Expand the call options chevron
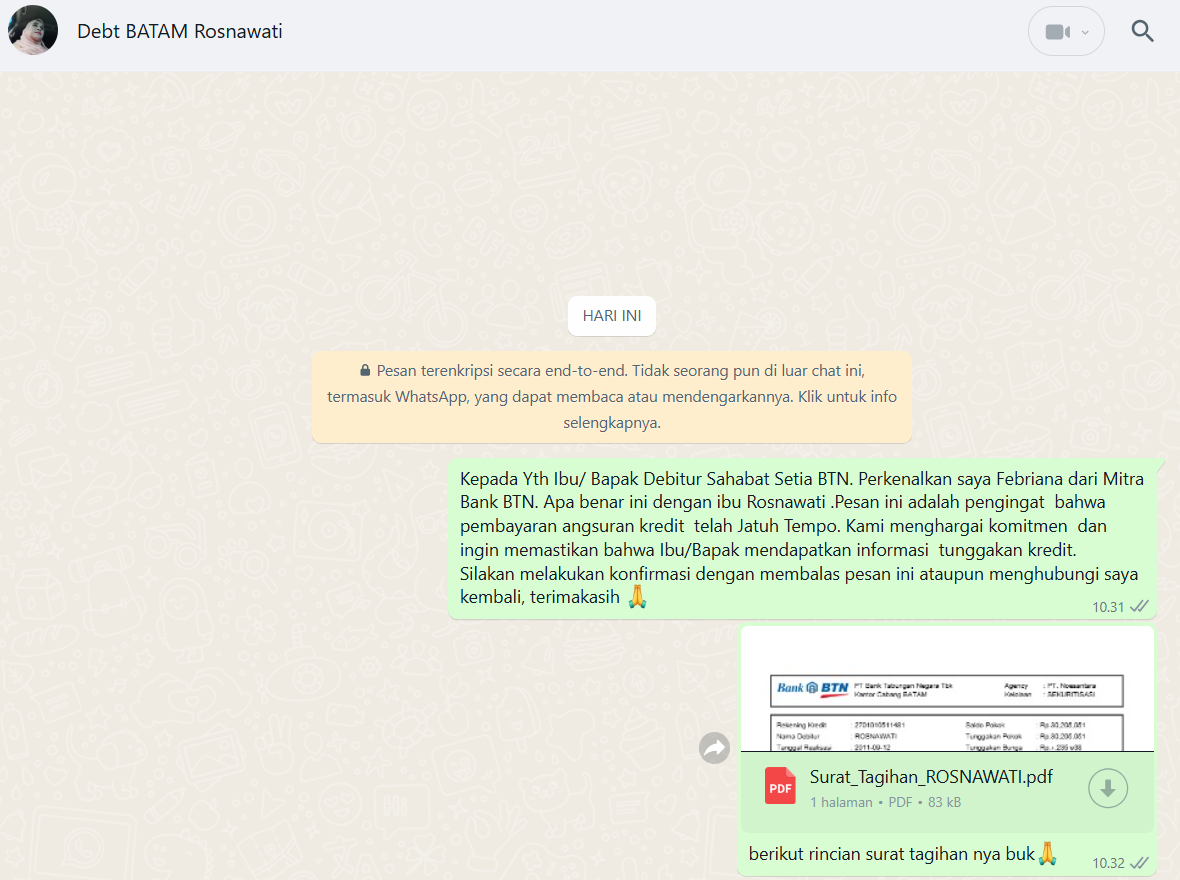The height and width of the screenshot is (880, 1180). pos(1086,32)
